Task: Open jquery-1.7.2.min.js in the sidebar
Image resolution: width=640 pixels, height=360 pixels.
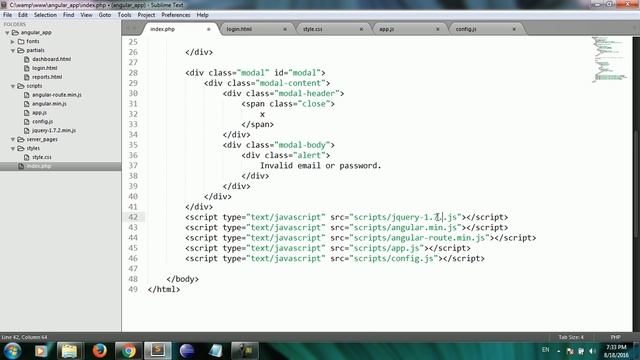Action: [x=54, y=130]
